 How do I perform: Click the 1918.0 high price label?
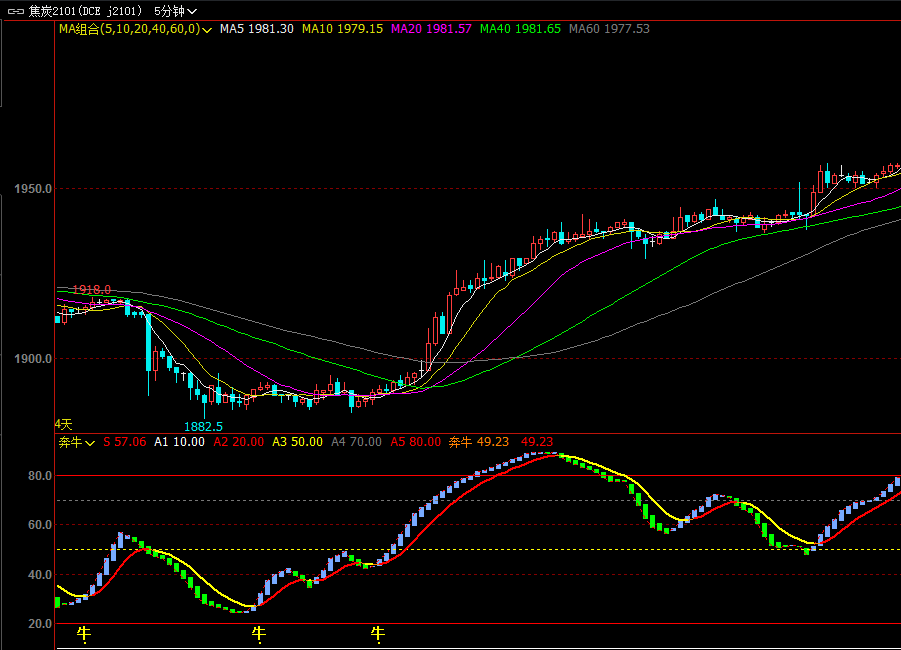tap(92, 290)
